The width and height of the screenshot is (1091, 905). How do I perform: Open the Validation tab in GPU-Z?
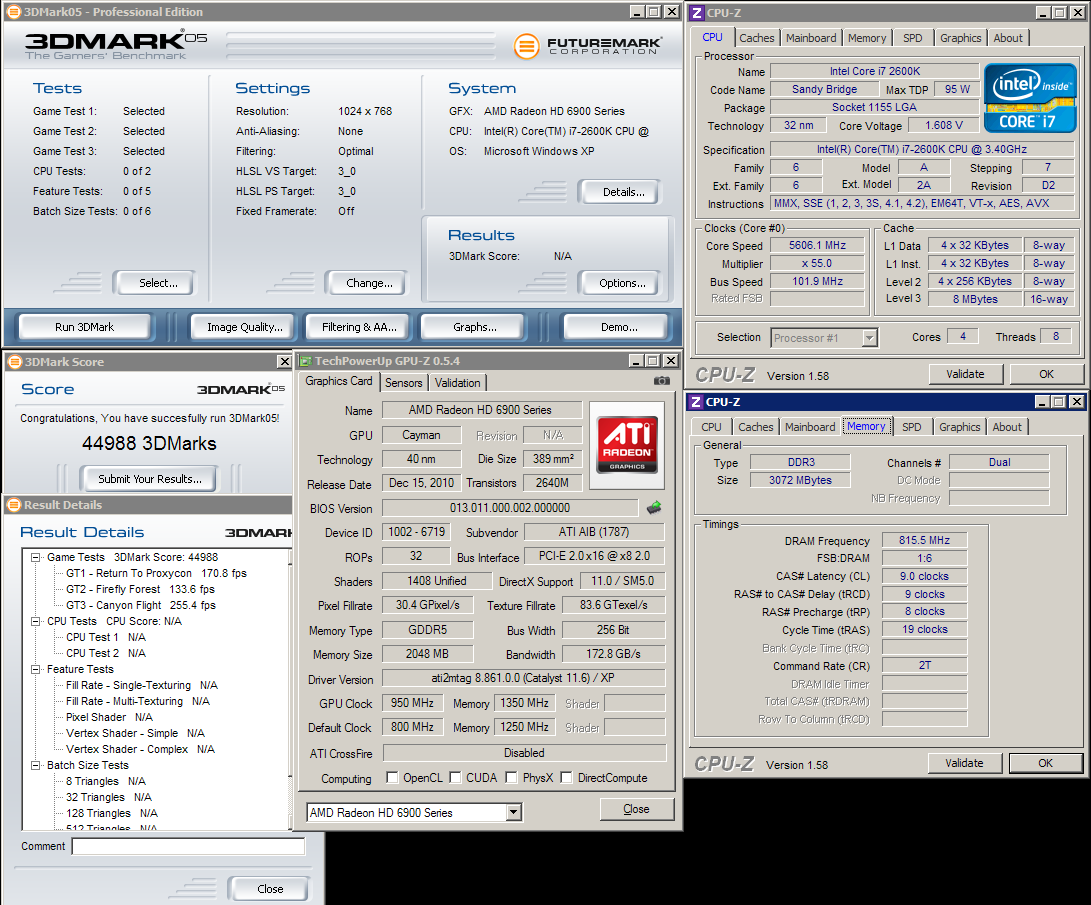point(458,383)
